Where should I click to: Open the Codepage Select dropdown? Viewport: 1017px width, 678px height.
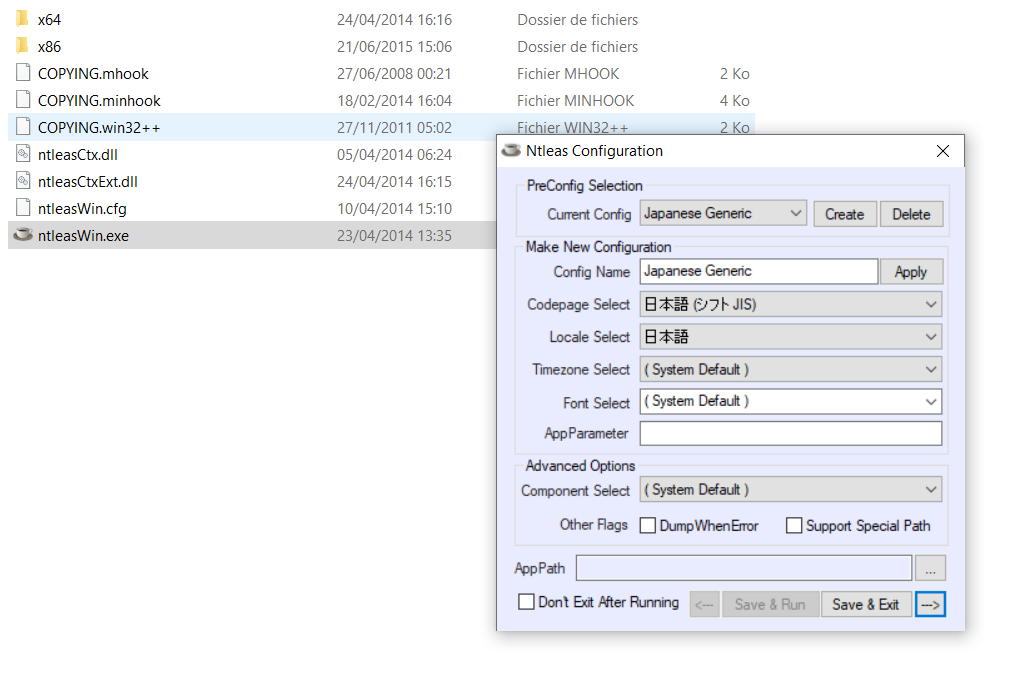pyautogui.click(x=791, y=304)
